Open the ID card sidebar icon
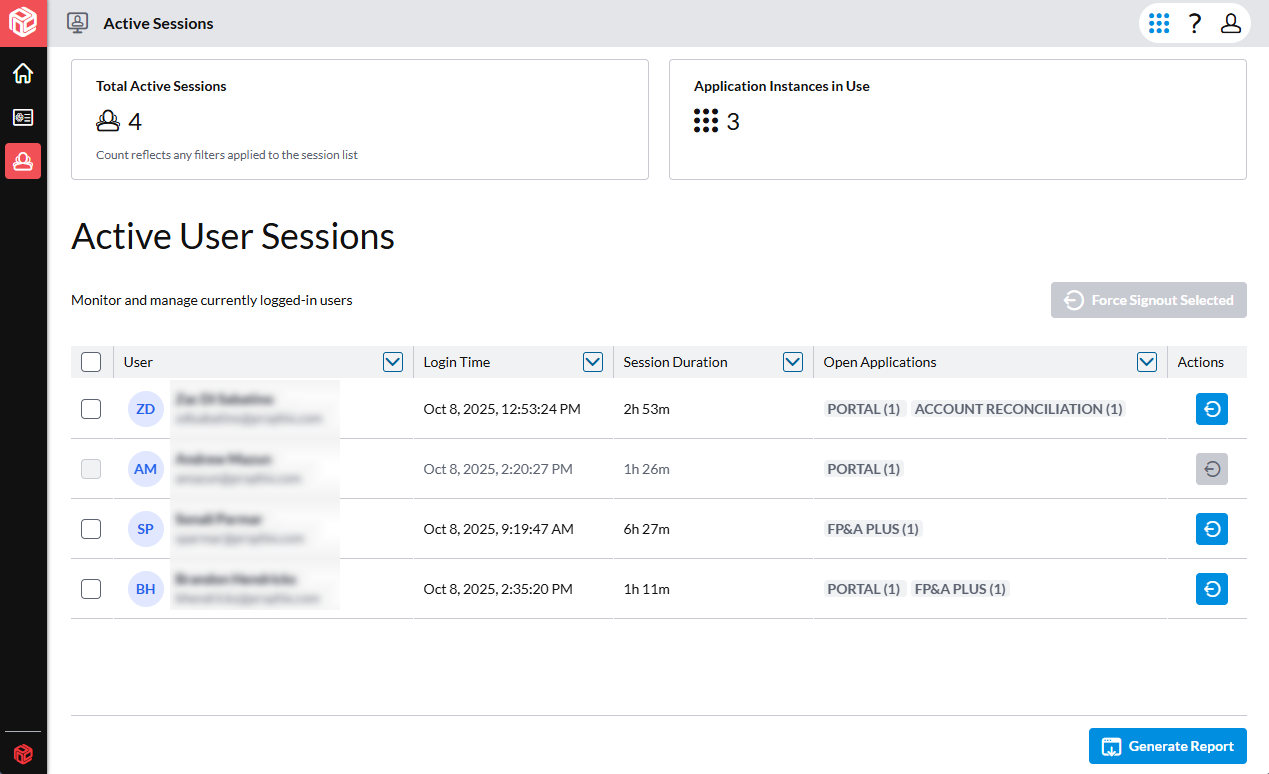This screenshot has height=774, width=1269. tap(23, 117)
